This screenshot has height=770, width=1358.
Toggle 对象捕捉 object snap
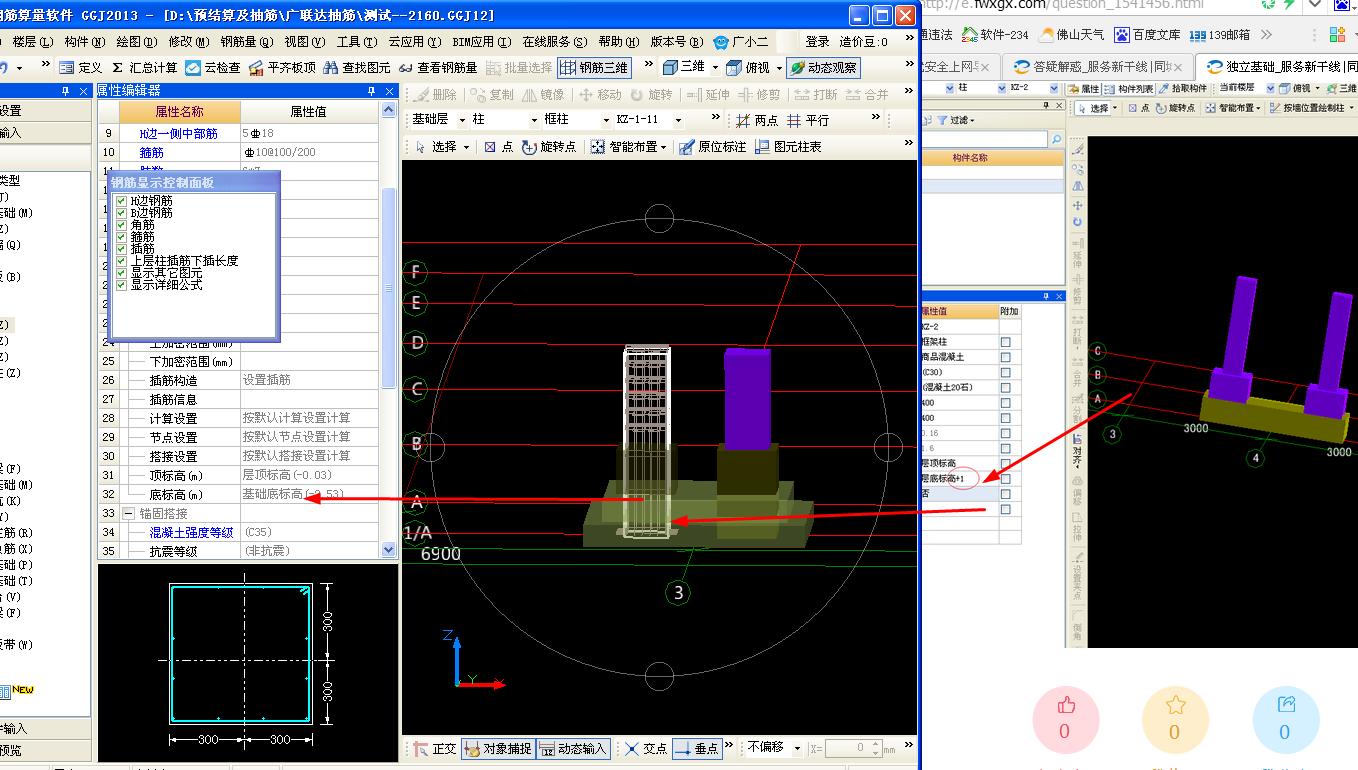[x=498, y=748]
